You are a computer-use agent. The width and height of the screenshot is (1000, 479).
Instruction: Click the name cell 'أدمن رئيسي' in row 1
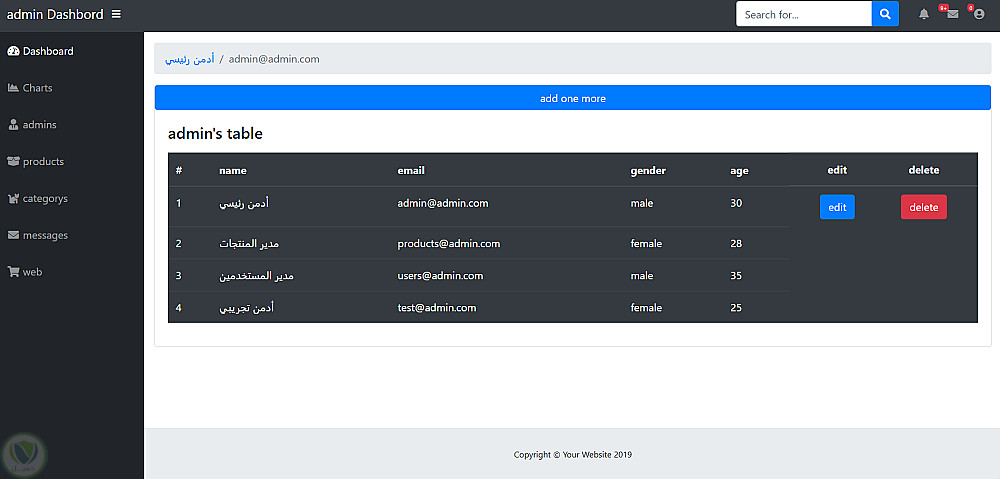pos(244,203)
